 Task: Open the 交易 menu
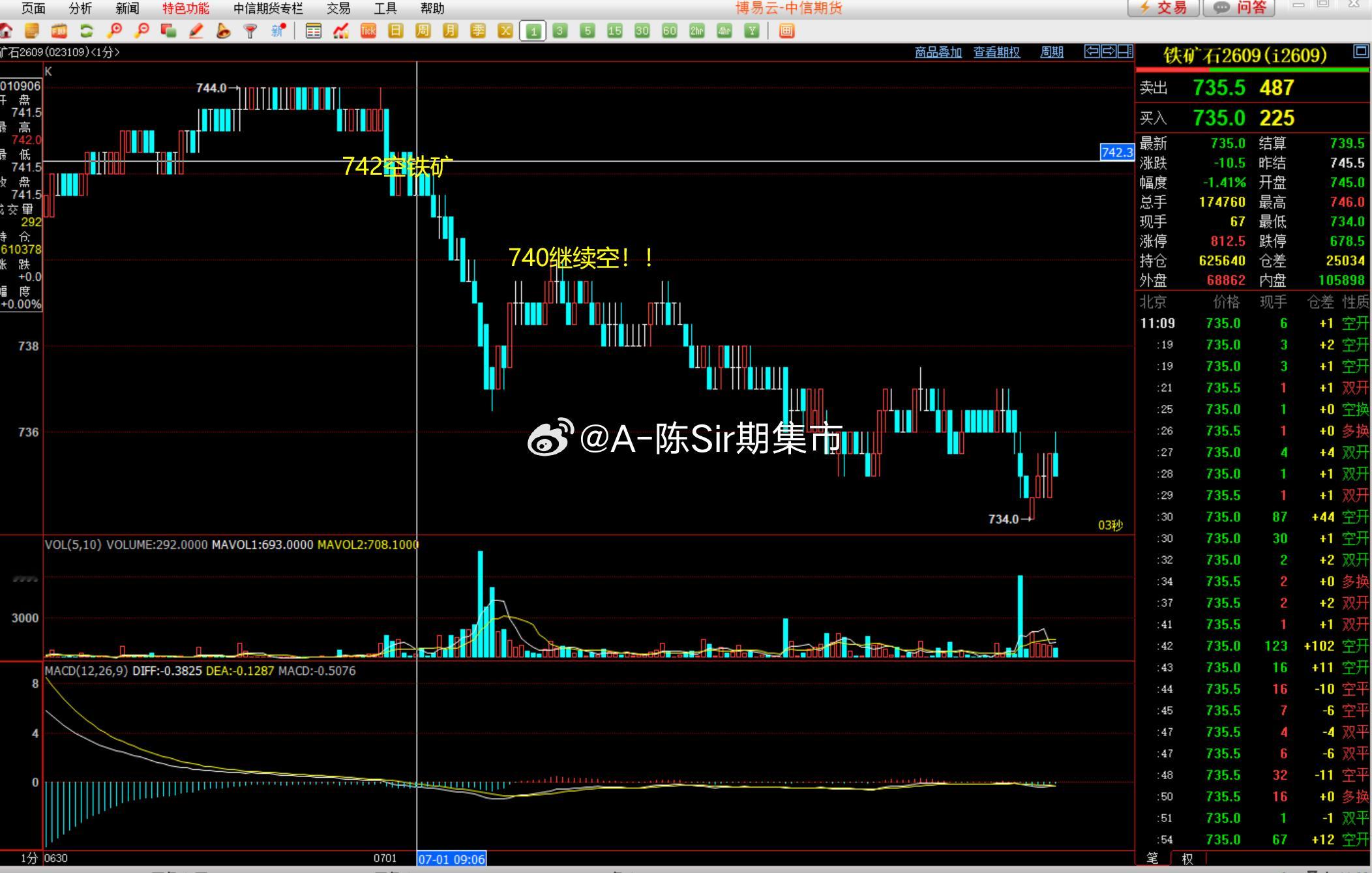(x=338, y=8)
